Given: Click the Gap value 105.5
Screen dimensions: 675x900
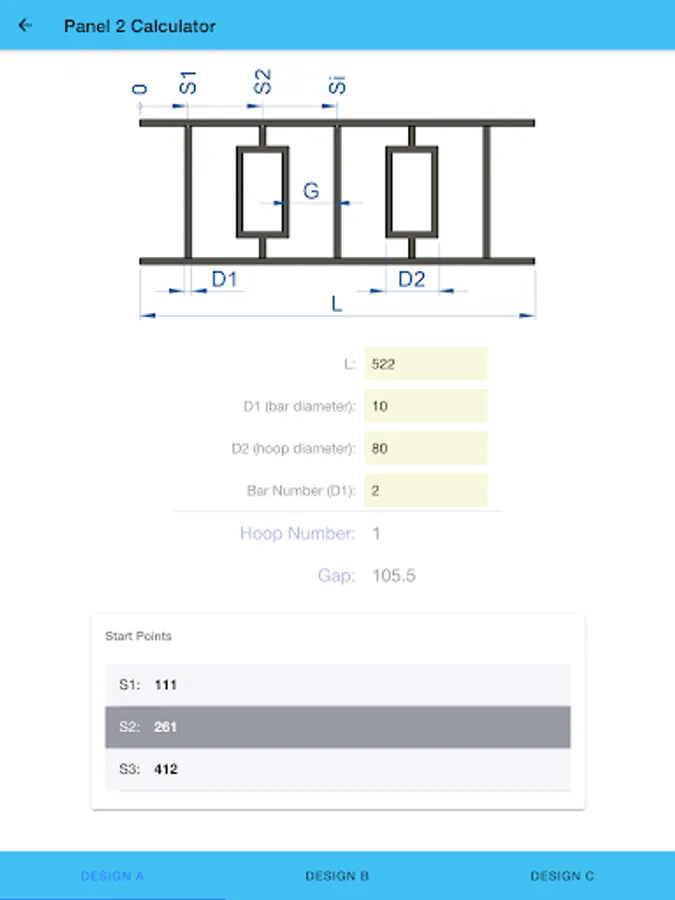Looking at the screenshot, I should click(393, 576).
